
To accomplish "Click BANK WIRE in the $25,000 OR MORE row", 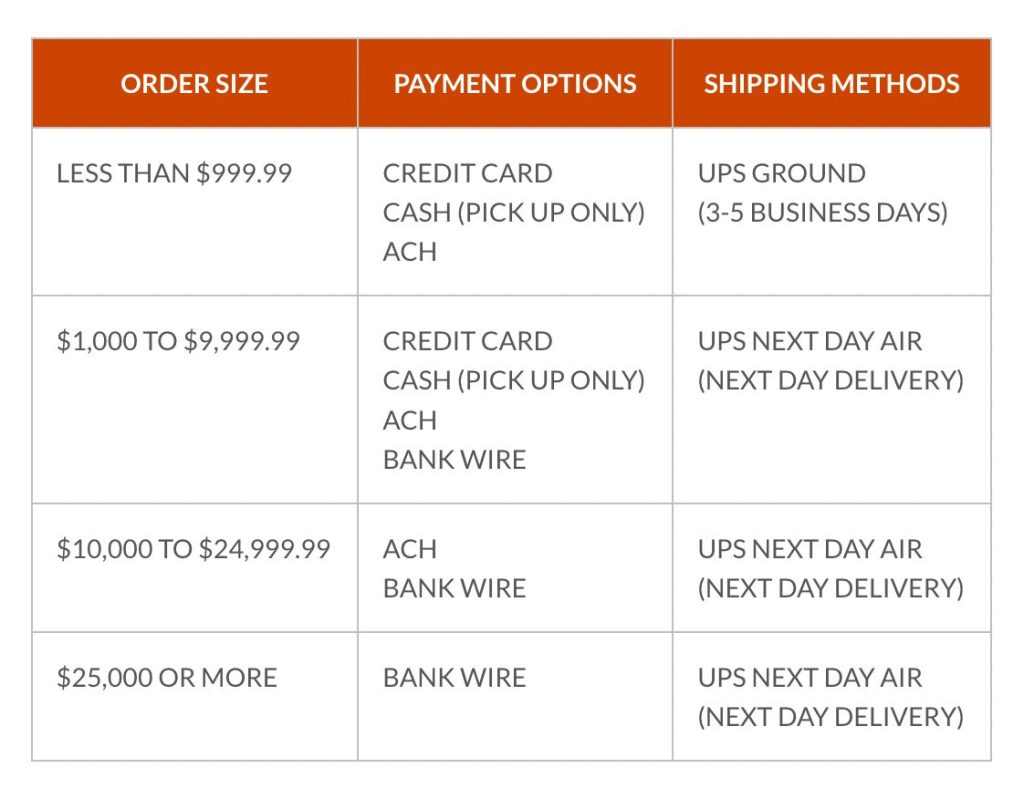I will tap(454, 677).
